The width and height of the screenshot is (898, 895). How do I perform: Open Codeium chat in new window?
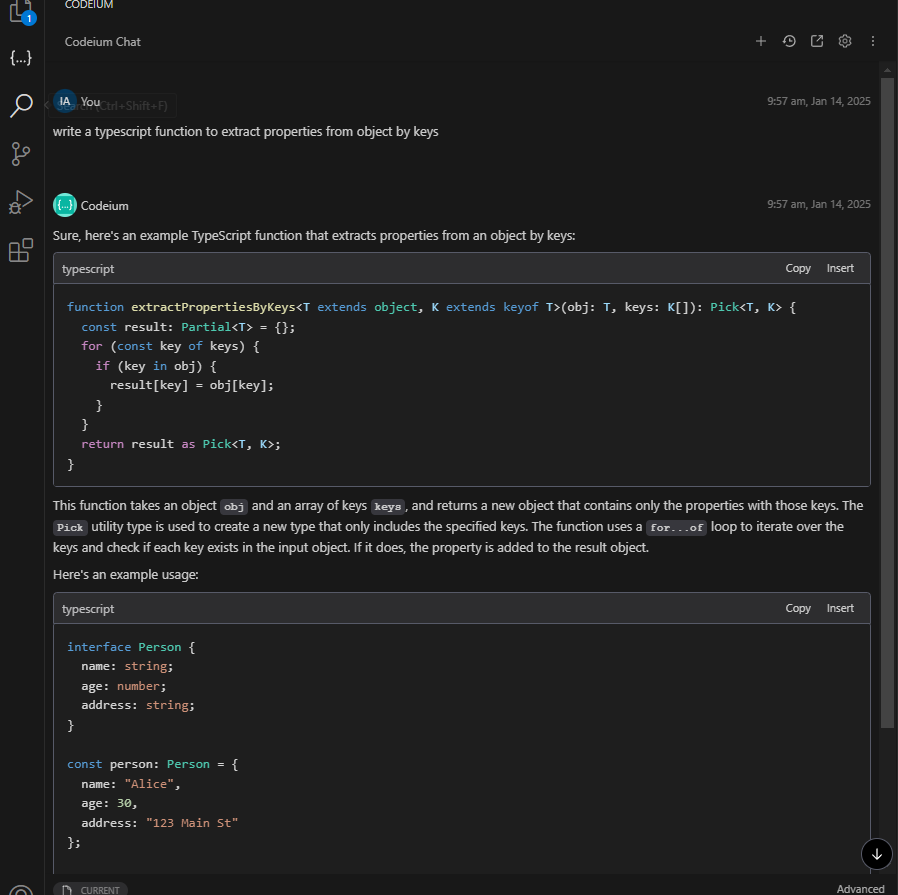coord(817,41)
